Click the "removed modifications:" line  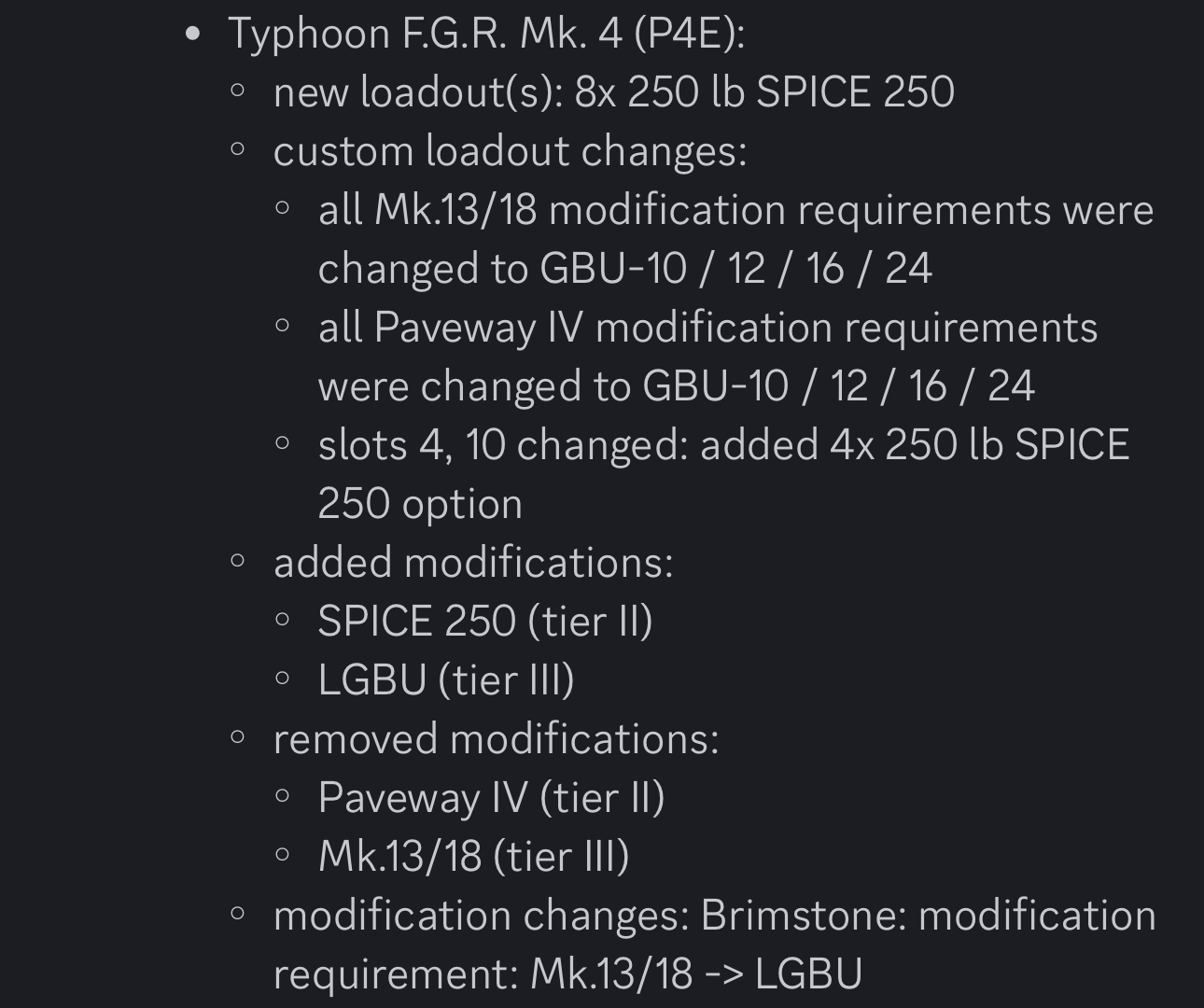(496, 739)
